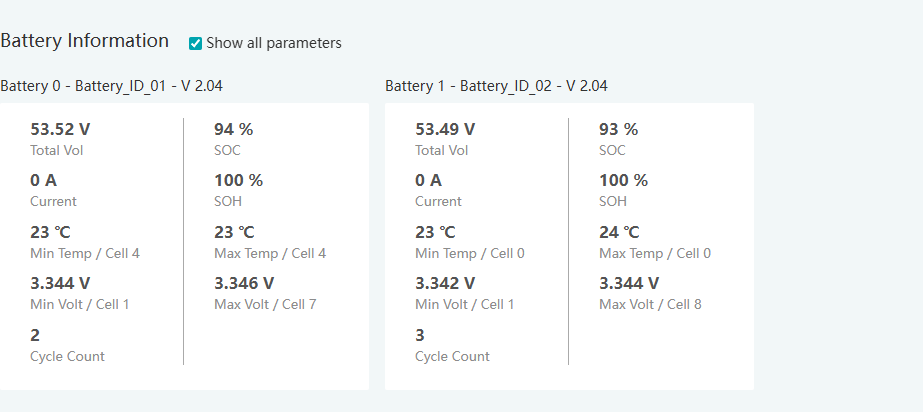Click Battery 1 Cycle Count value 3
The height and width of the screenshot is (412, 923).
(420, 336)
